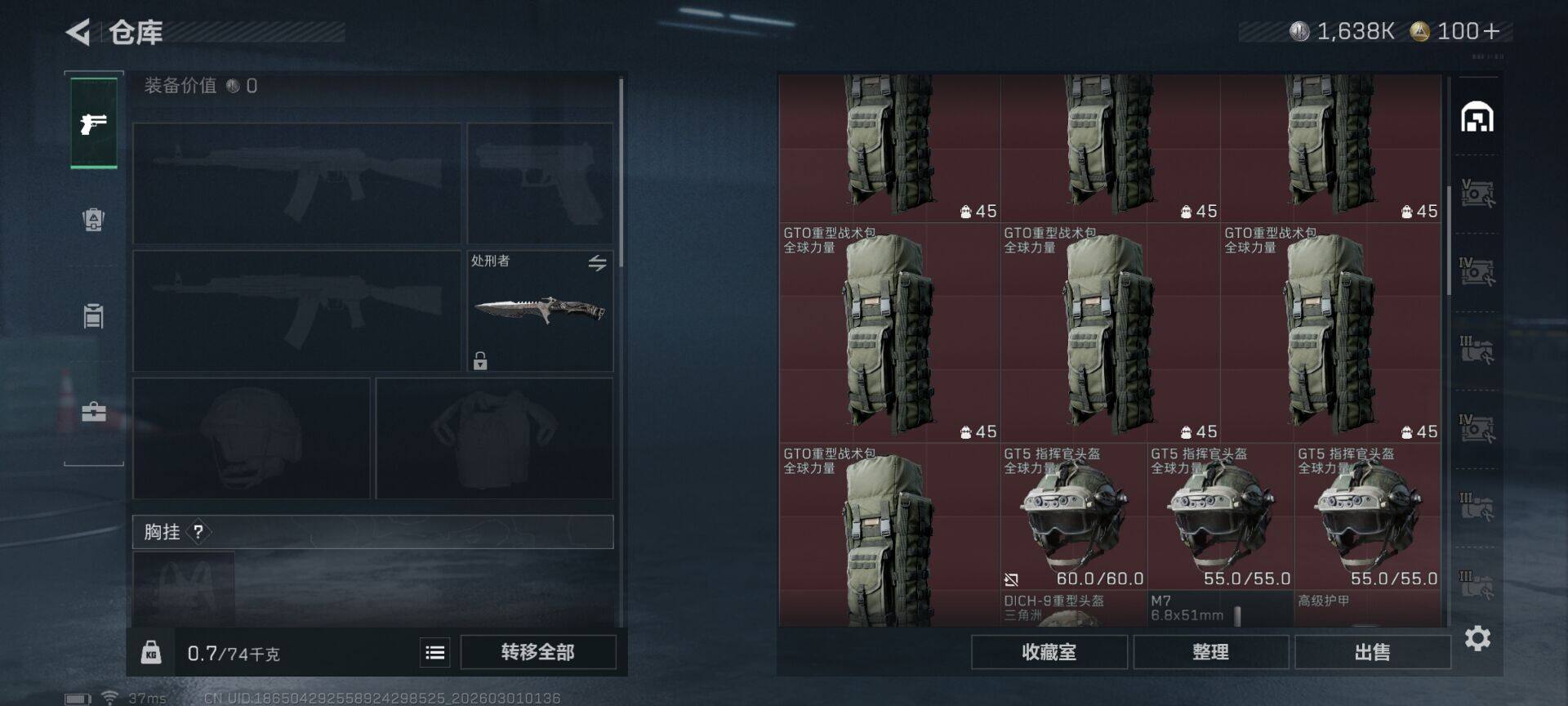1568x706 pixels.
Task: Click the stash inventory scrollbar
Action: 1449,241
